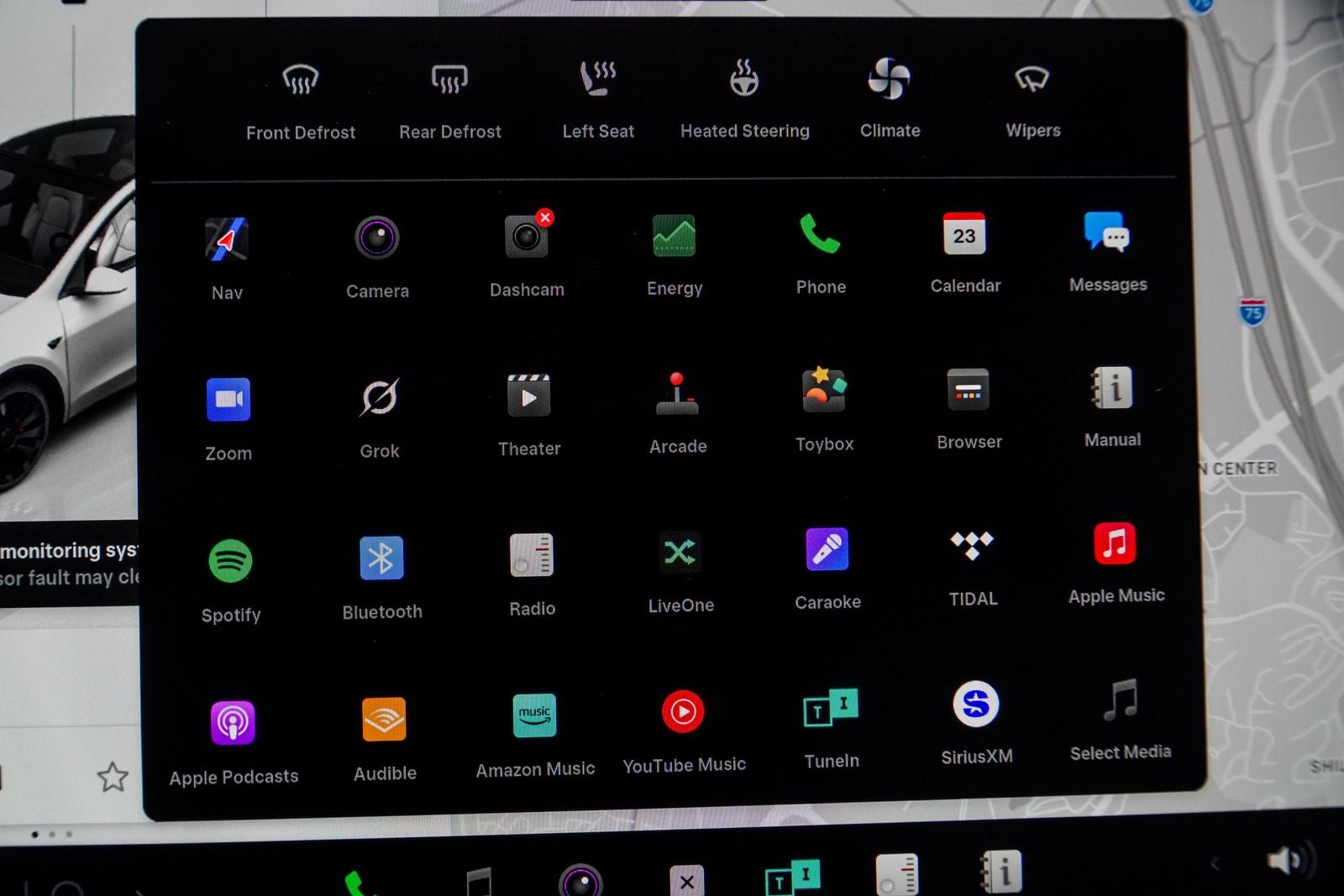Launch the Zoom app
The width and height of the screenshot is (1344, 896).
[x=228, y=399]
